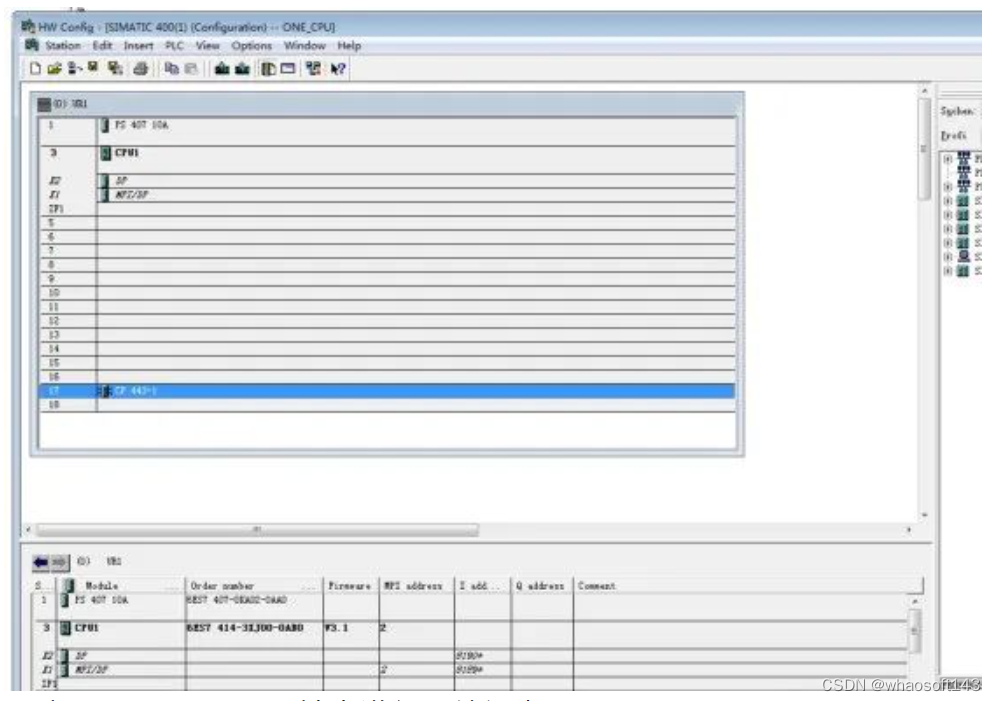Click the New station toolbar icon

(x=36, y=68)
